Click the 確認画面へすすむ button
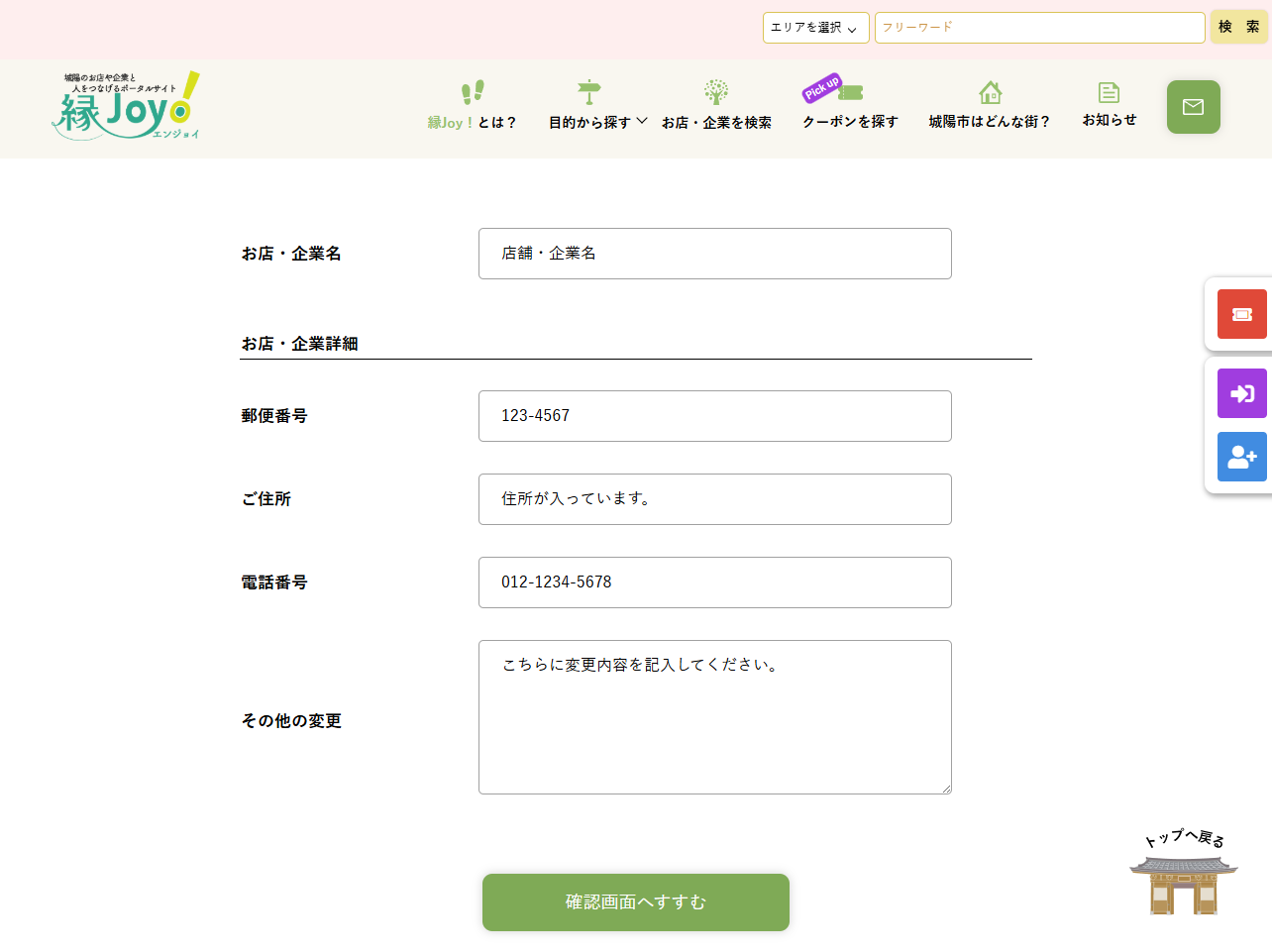The width and height of the screenshot is (1272, 952). coord(635,902)
